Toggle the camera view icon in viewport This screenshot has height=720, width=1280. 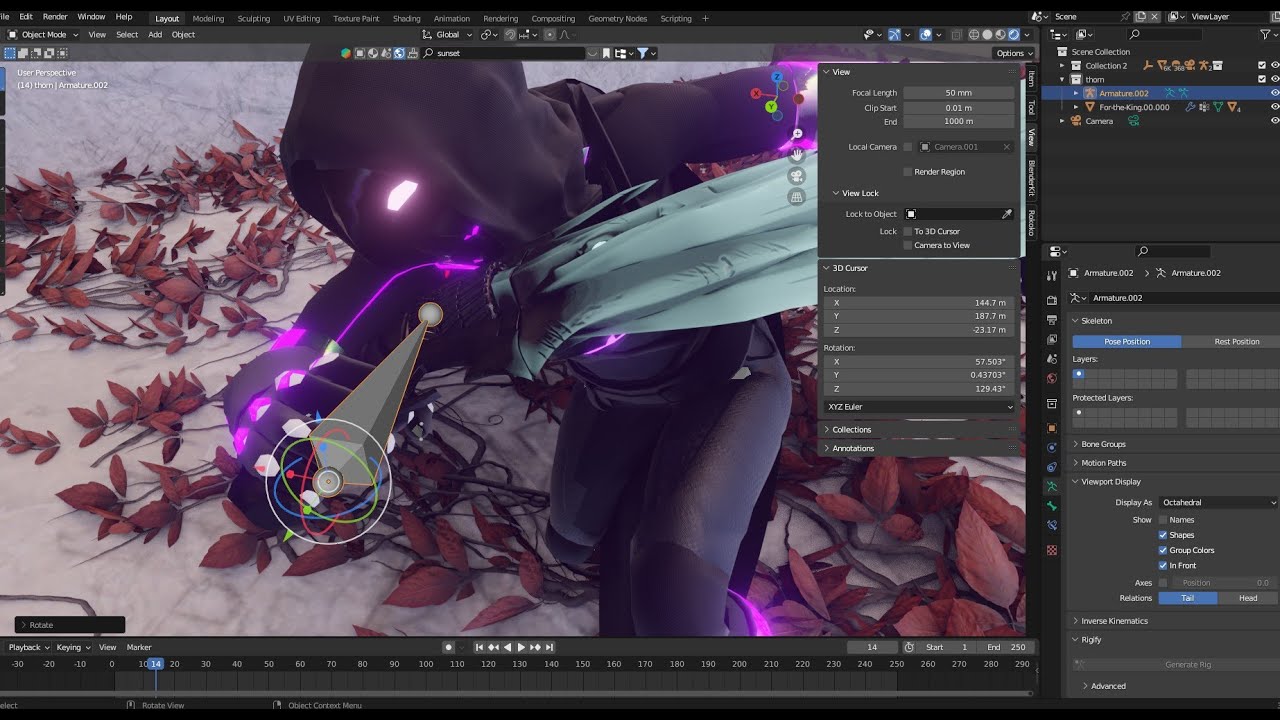coord(797,176)
